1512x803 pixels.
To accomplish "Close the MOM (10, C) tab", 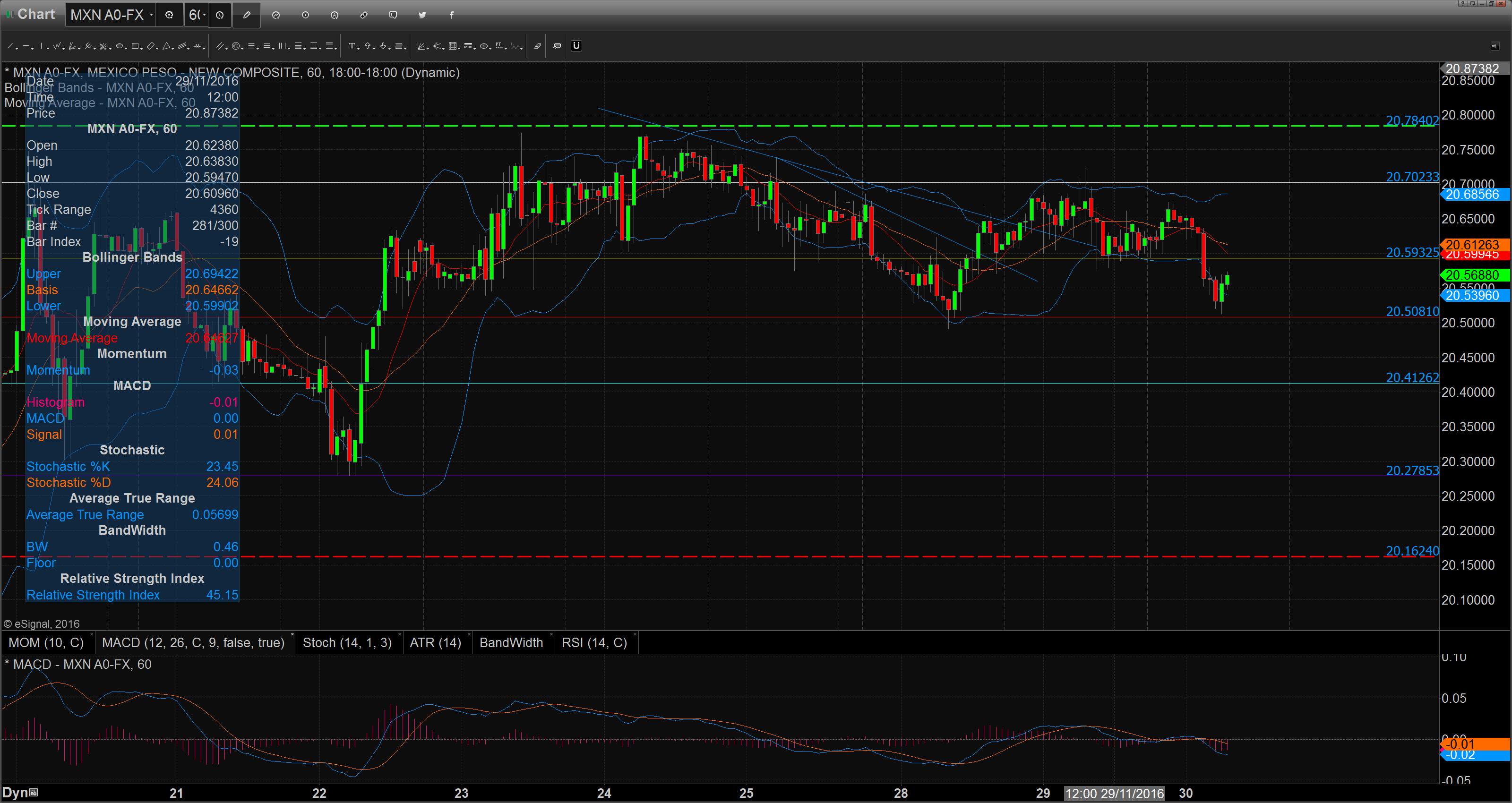I will (92, 635).
